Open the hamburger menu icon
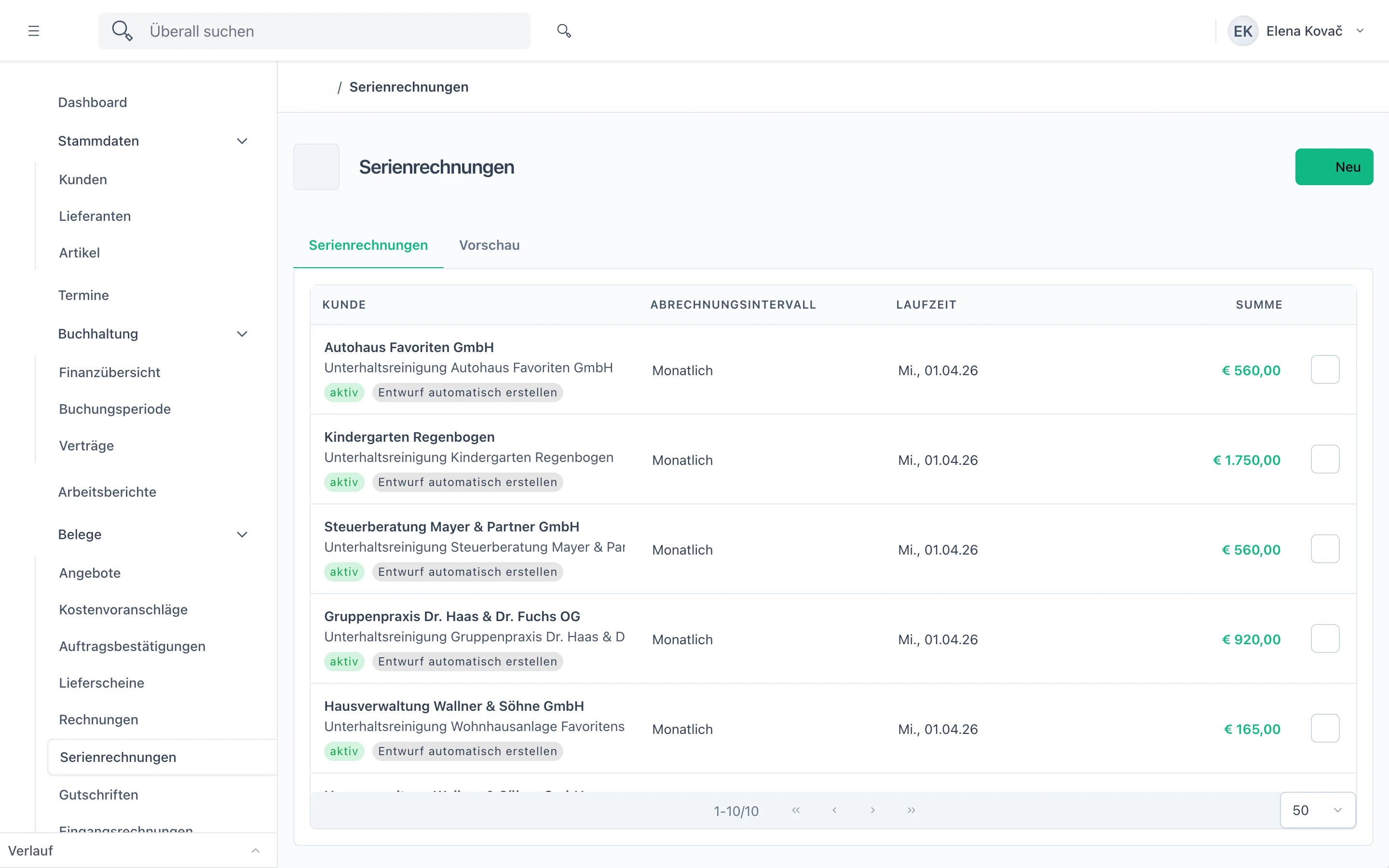This screenshot has width=1389, height=868. click(x=34, y=31)
